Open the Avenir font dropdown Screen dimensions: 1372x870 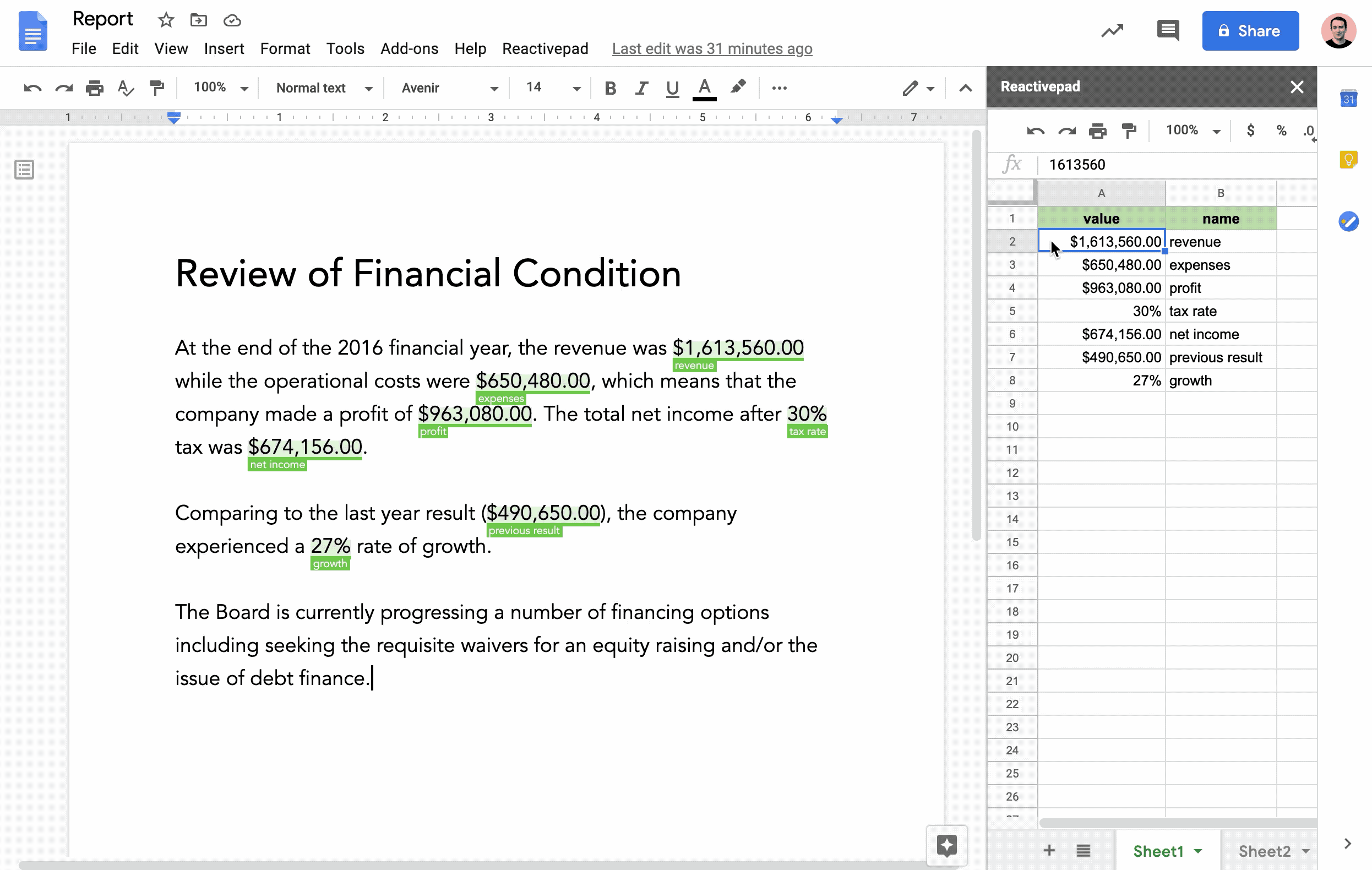click(450, 88)
